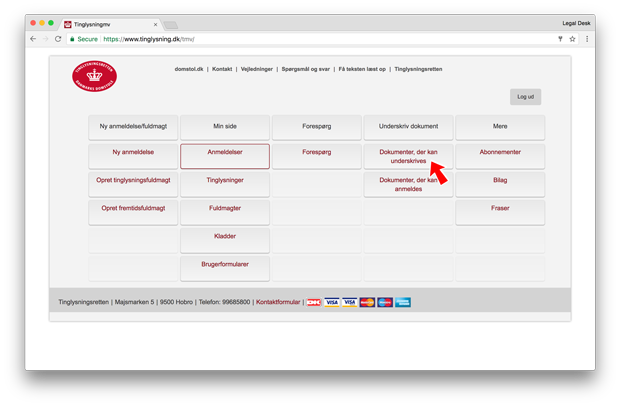The image size is (620, 406).
Task: Select the Fraser menu item
Action: pyautogui.click(x=500, y=212)
